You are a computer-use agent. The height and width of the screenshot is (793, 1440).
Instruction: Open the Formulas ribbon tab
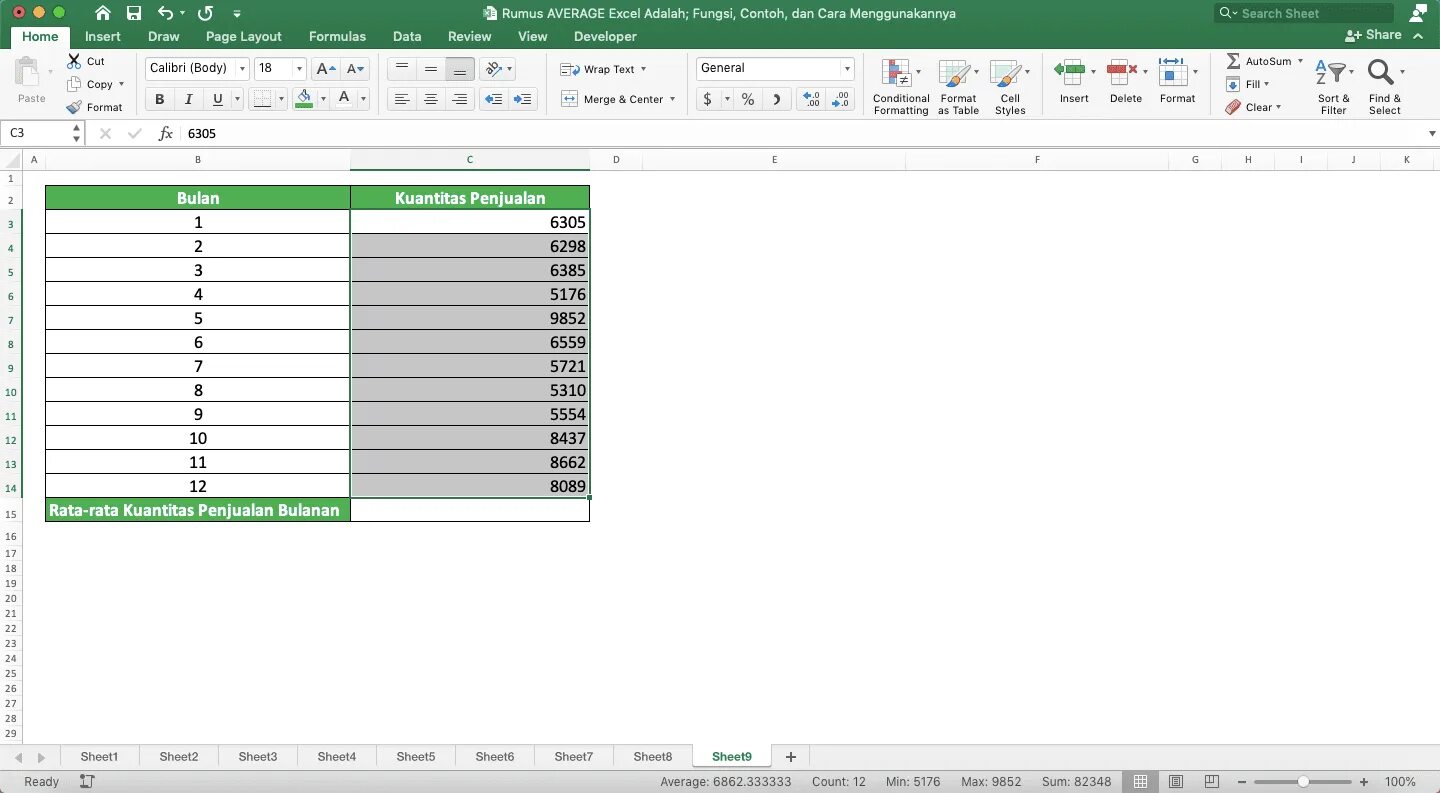pos(337,36)
